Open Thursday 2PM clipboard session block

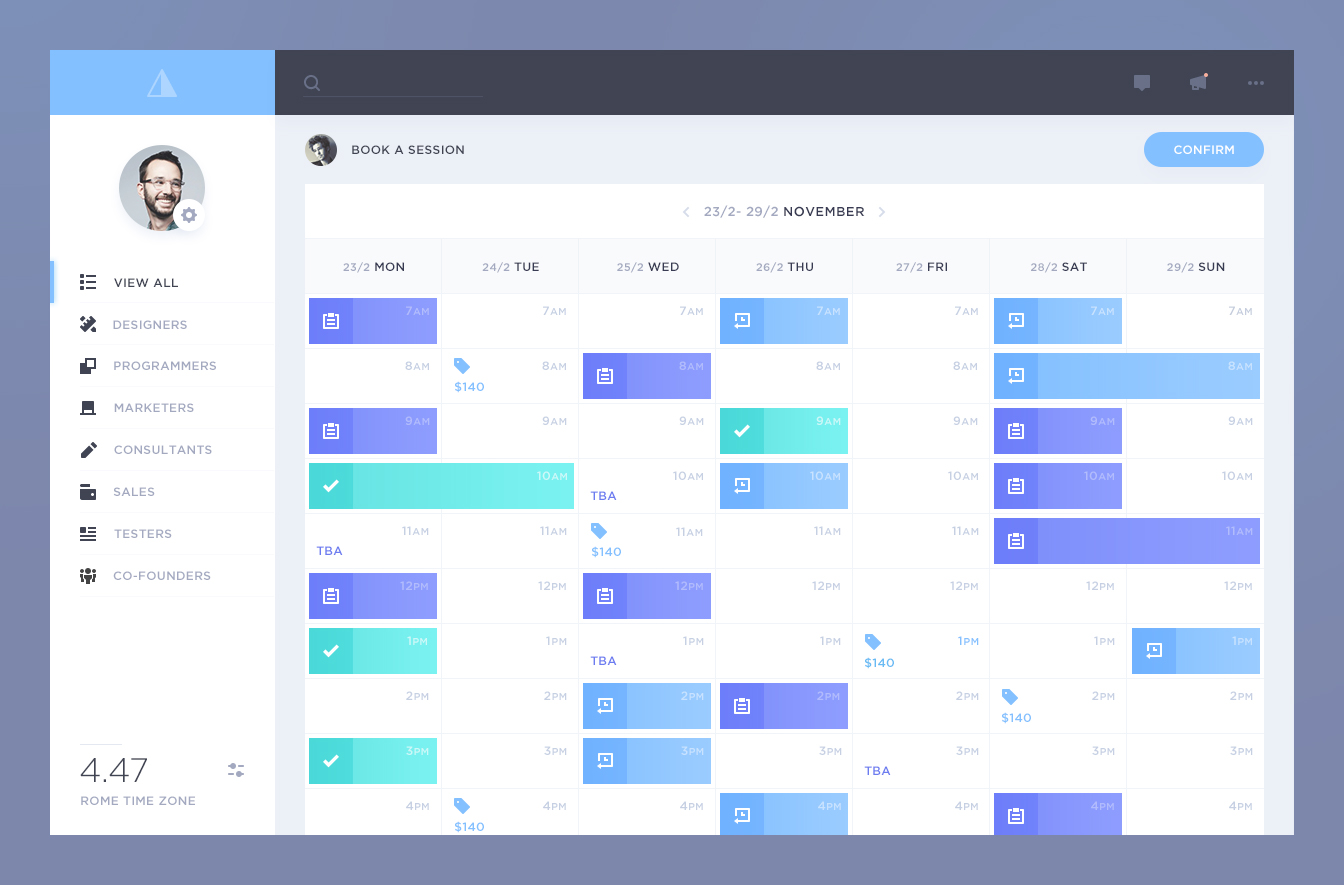point(784,706)
